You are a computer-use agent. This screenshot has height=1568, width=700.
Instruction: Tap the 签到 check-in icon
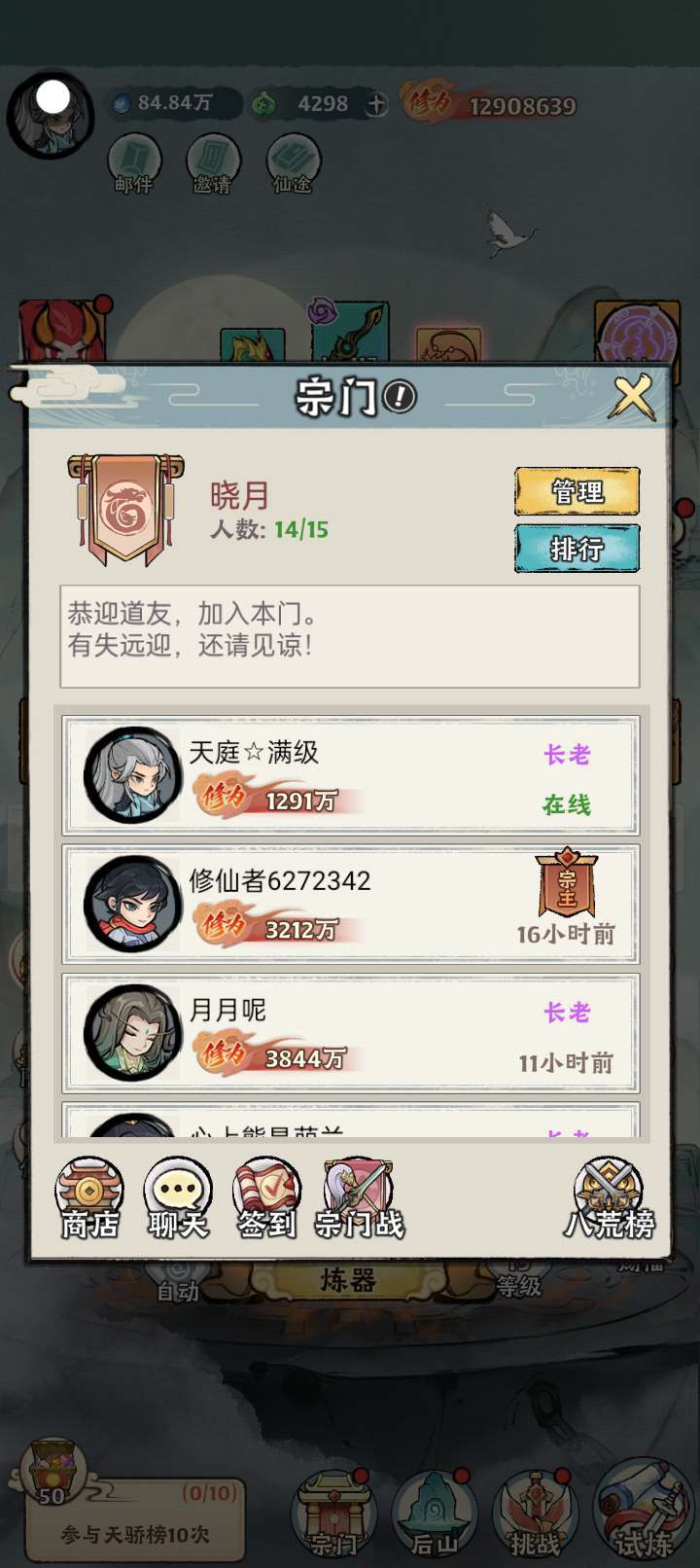pyautogui.click(x=266, y=1198)
